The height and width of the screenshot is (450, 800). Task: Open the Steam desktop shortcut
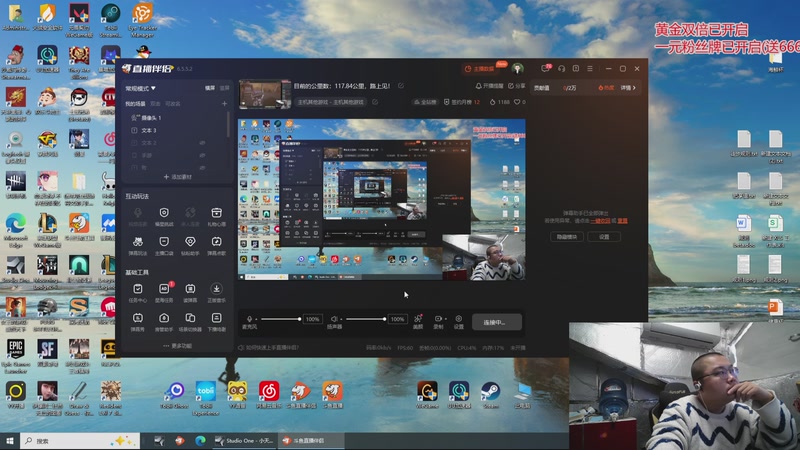click(x=491, y=395)
